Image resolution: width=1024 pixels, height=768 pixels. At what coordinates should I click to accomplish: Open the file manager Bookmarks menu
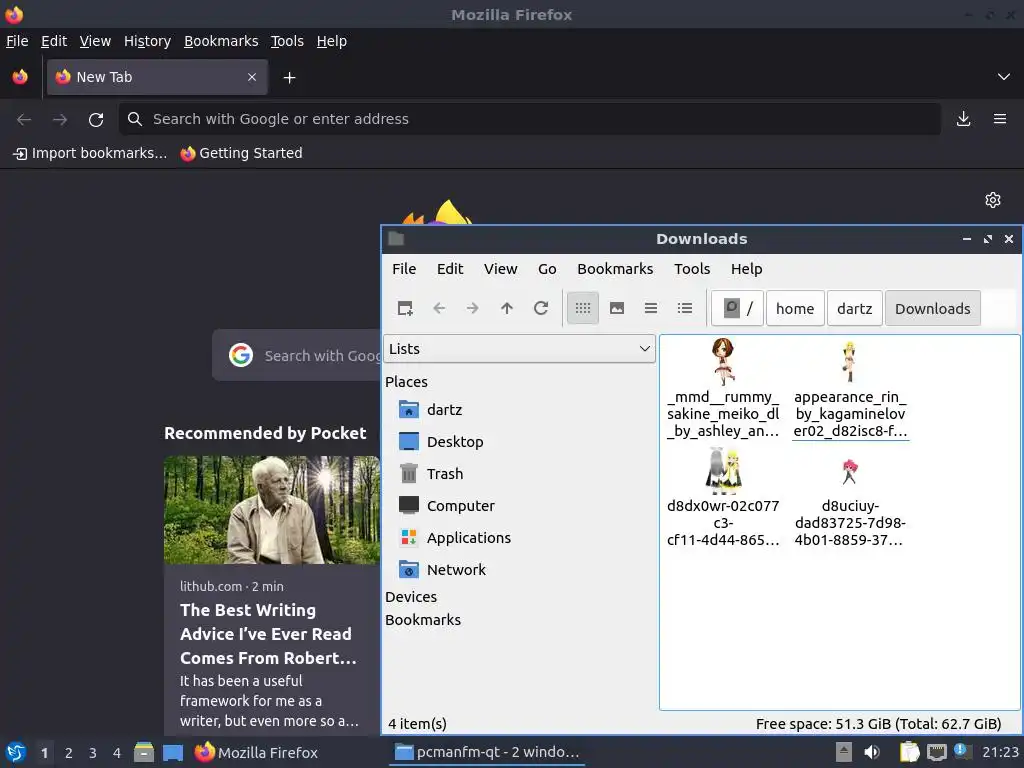coord(615,269)
